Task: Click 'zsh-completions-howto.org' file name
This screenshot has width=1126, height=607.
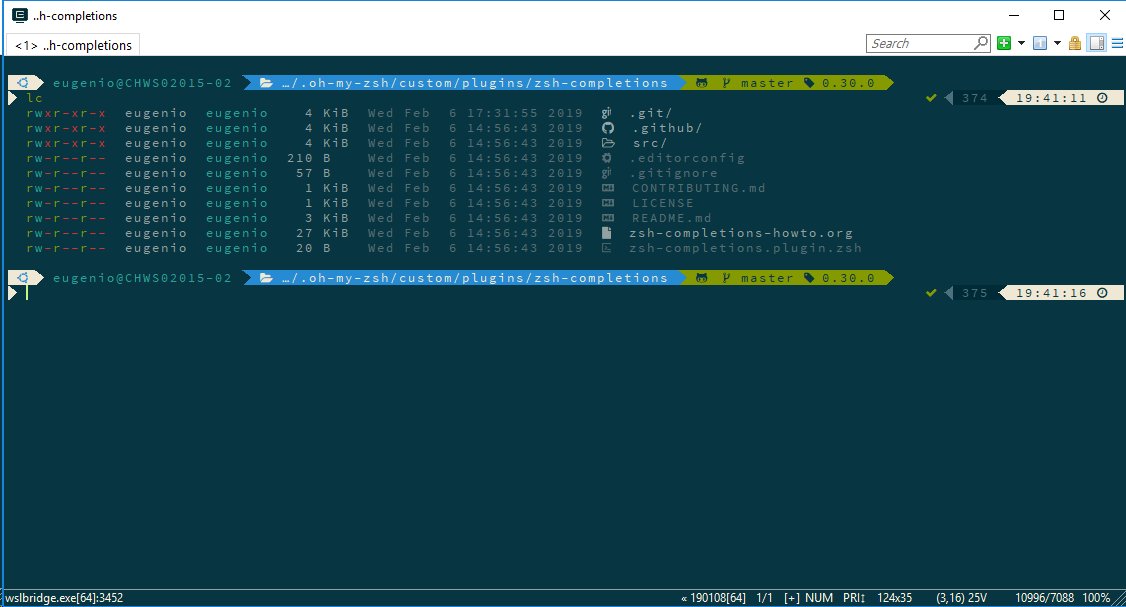Action: click(x=741, y=233)
